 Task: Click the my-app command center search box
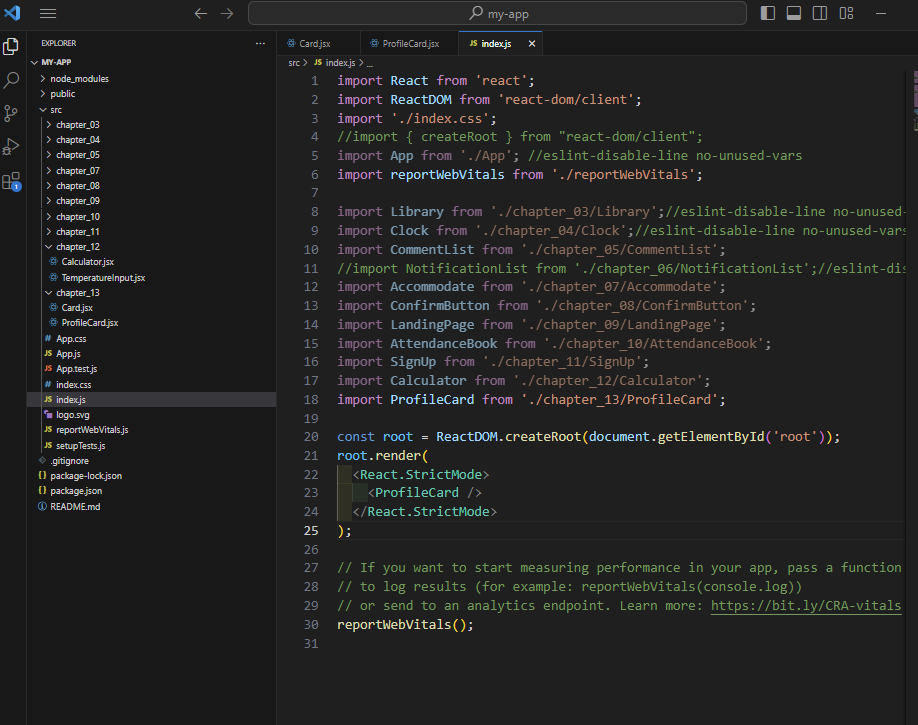pos(496,13)
